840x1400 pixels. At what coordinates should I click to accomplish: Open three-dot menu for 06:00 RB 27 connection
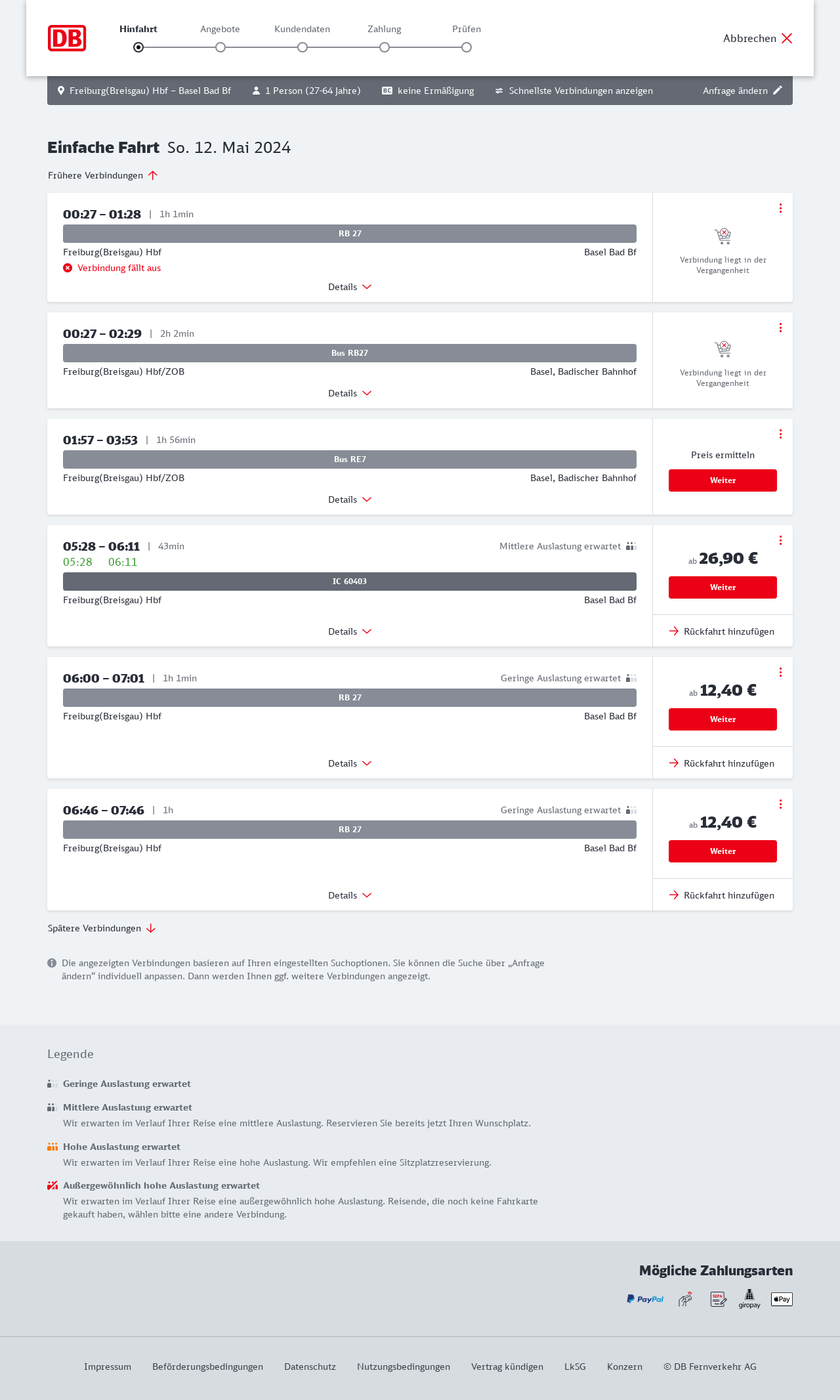point(780,672)
